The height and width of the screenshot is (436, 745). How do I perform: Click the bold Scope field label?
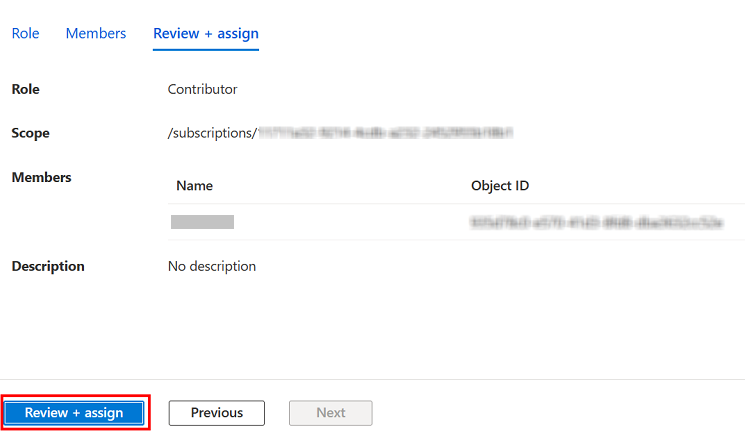(x=30, y=133)
